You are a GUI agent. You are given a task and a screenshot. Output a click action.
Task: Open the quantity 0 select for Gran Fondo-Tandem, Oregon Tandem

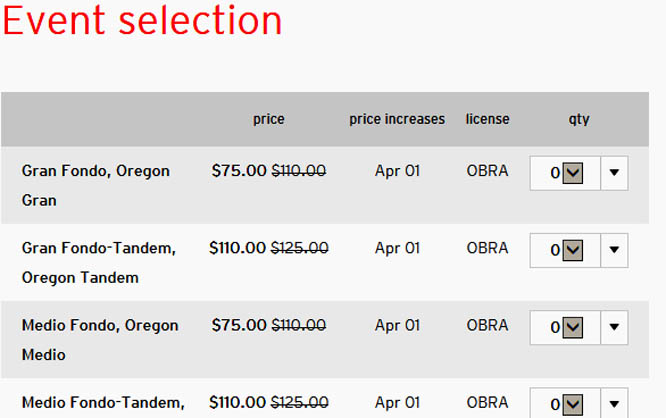coord(565,249)
